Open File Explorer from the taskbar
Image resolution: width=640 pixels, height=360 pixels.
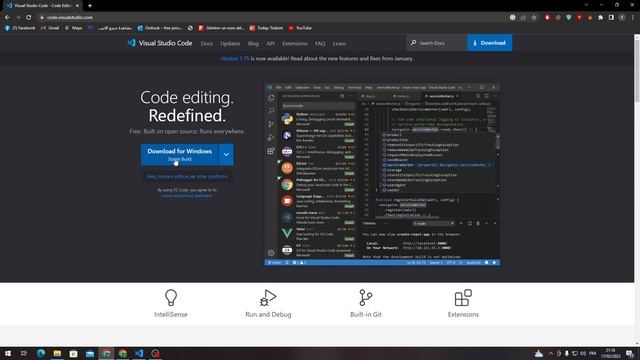click(57, 353)
